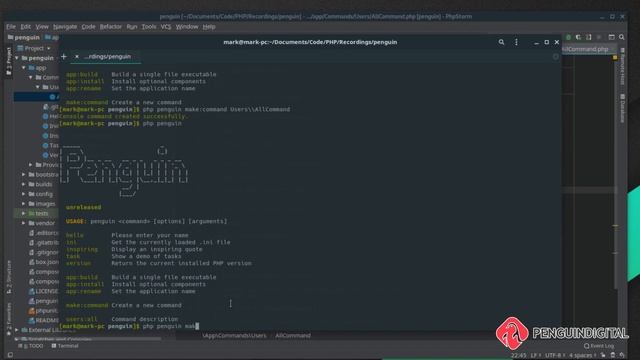Select the box.json file
The width and height of the screenshot is (640, 360).
44,262
